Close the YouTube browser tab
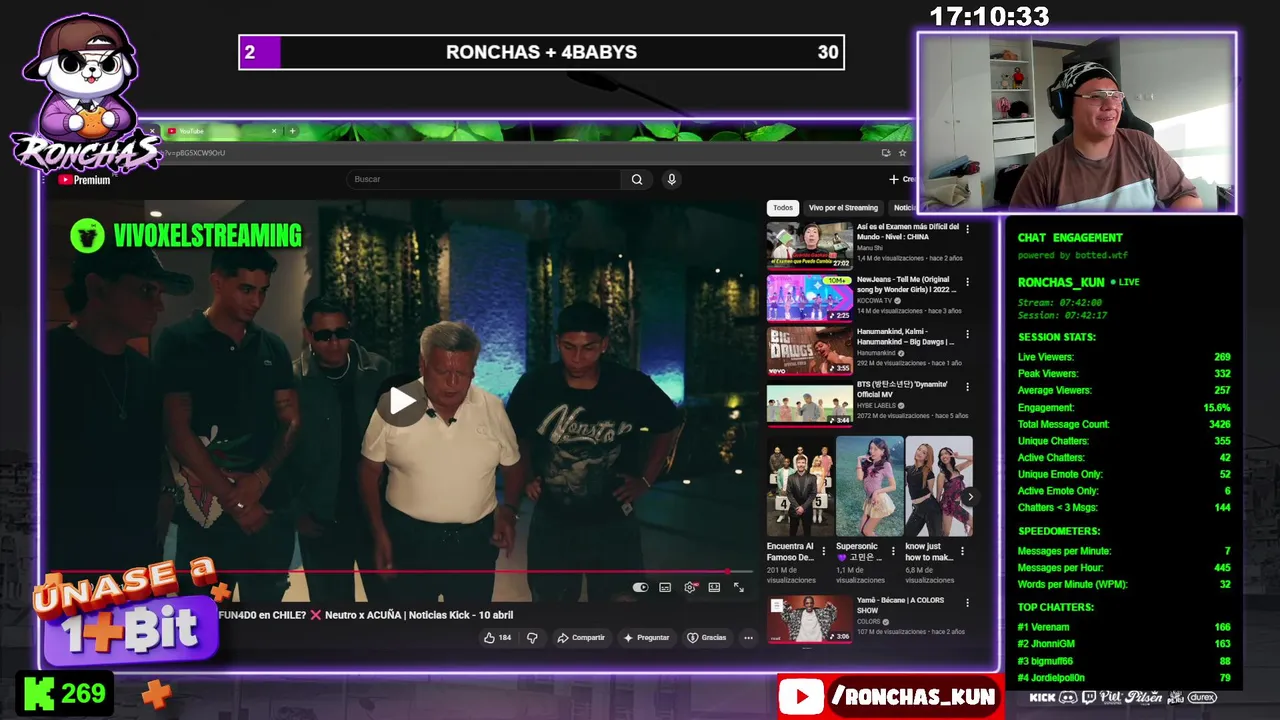 point(274,131)
